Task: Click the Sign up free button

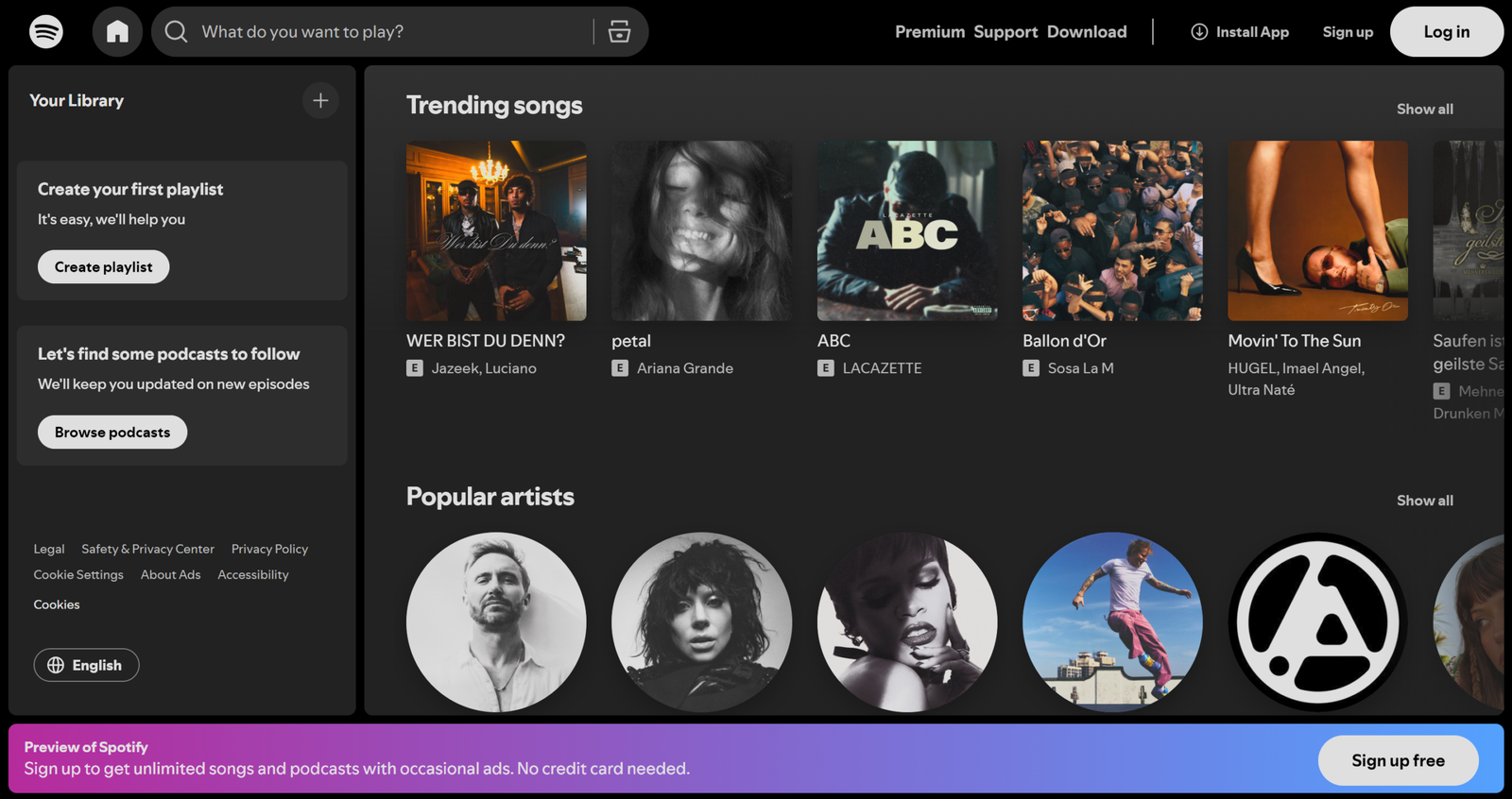Action: tap(1398, 760)
